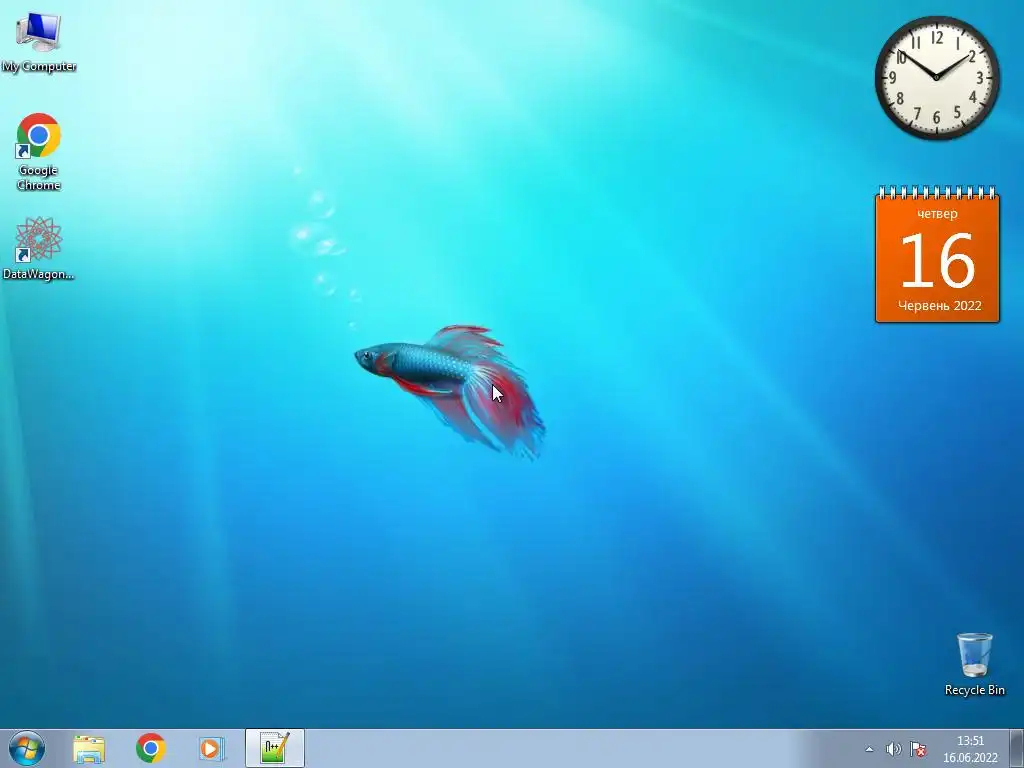Image resolution: width=1024 pixels, height=768 pixels.
Task: Open Action Center flag tray icon
Action: click(x=918, y=749)
